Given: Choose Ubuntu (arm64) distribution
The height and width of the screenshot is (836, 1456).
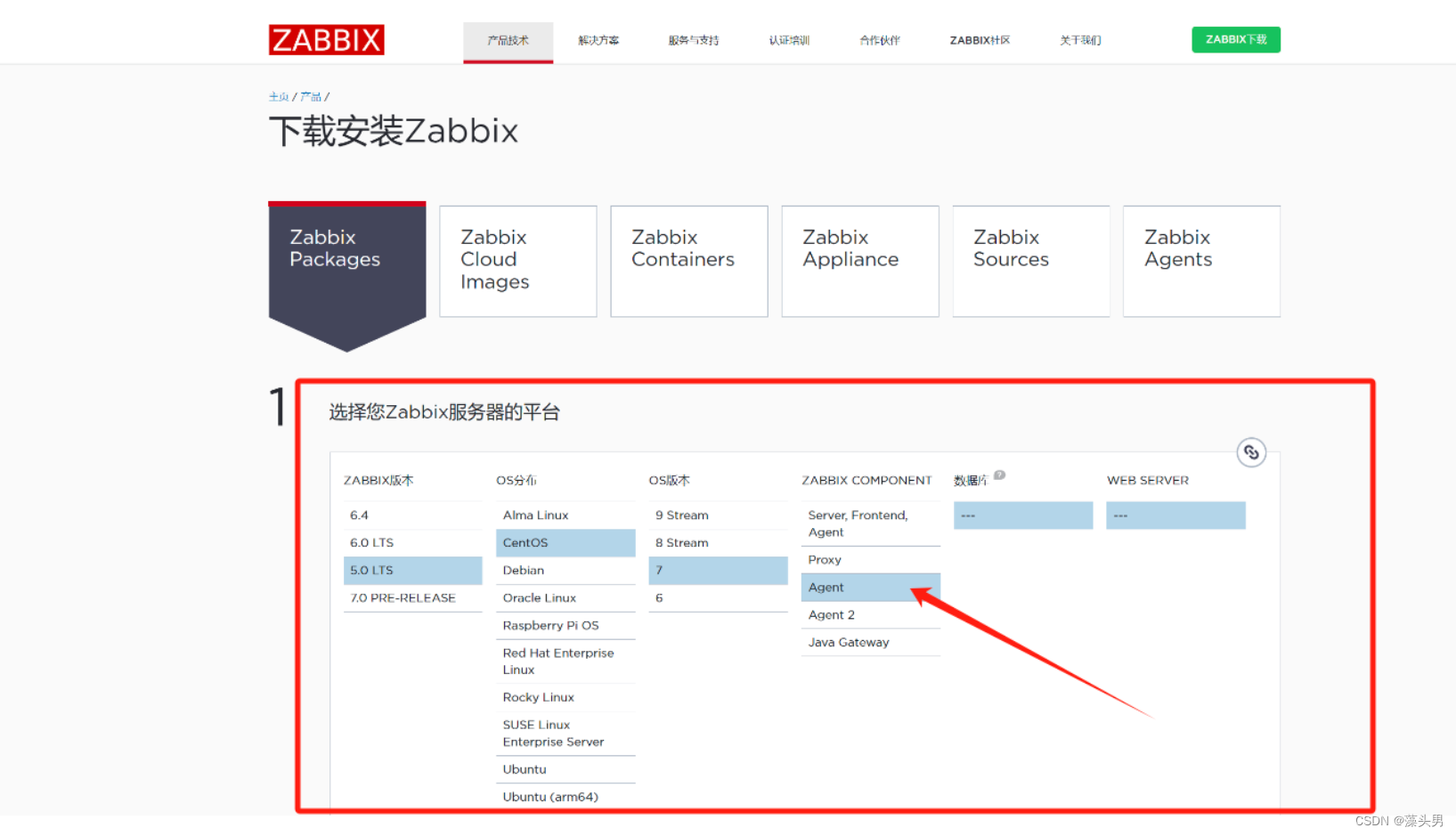Looking at the screenshot, I should [x=565, y=798].
